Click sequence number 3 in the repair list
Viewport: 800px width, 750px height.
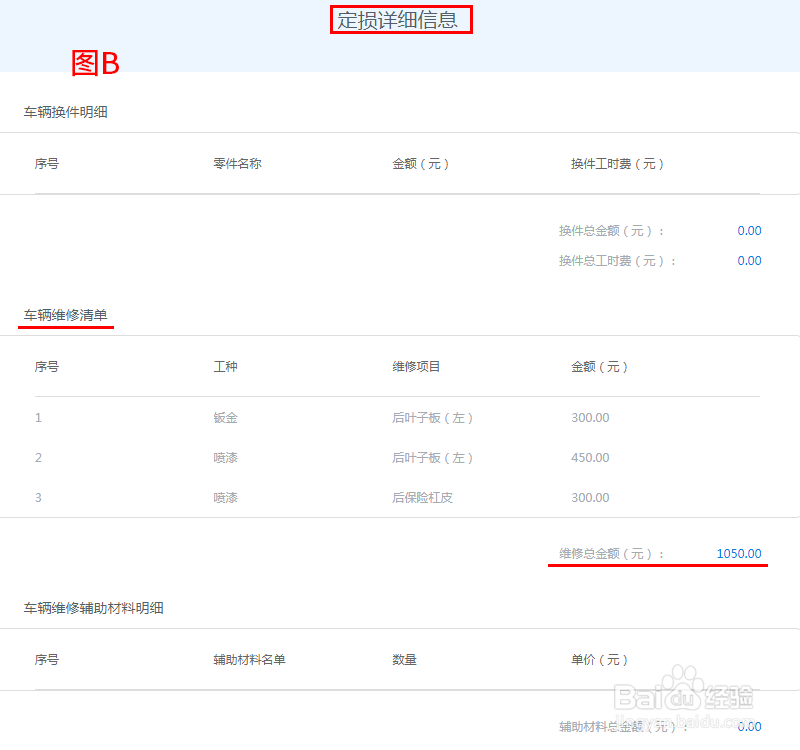38,497
